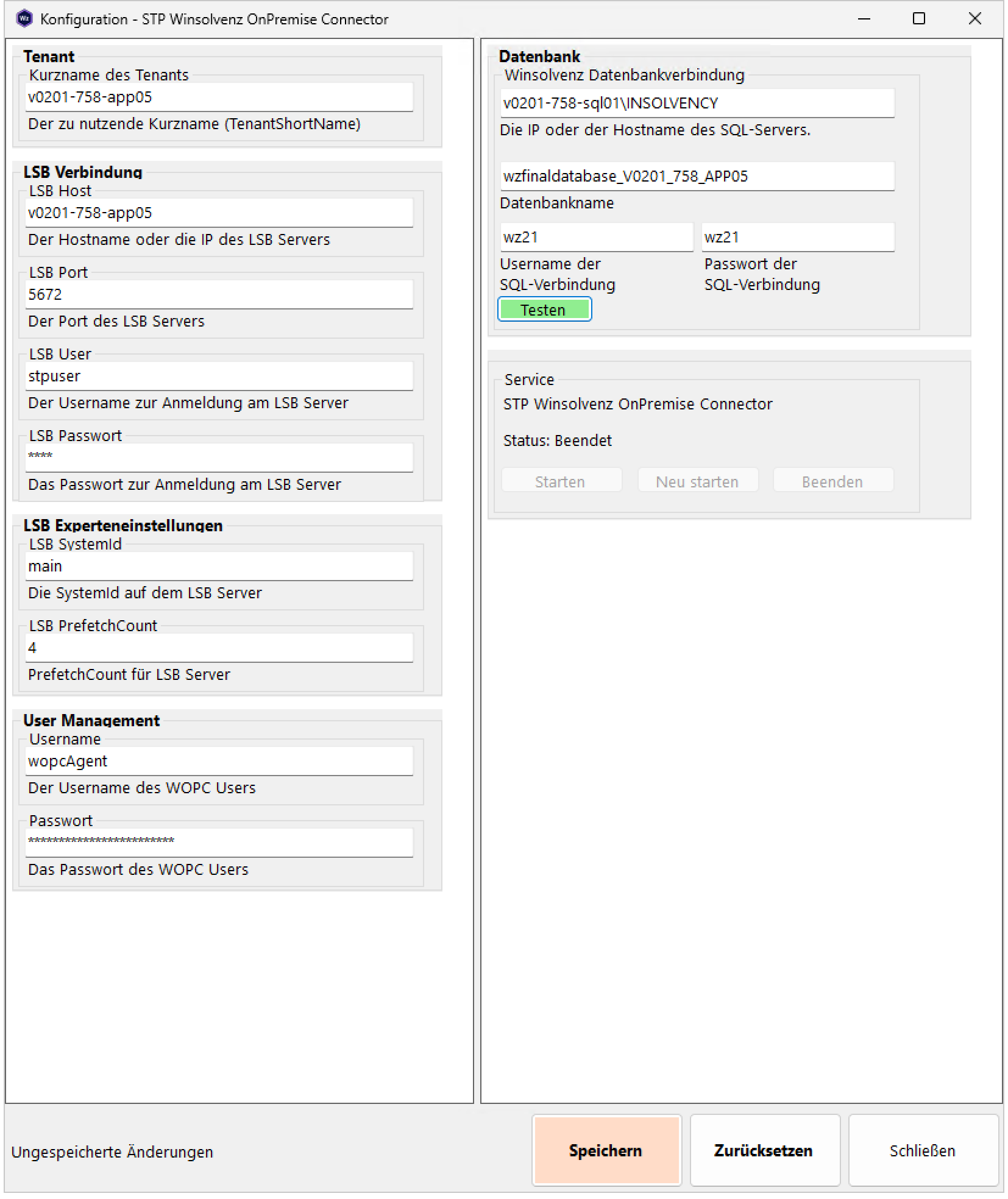
Task: Click into the LSB Passwort field
Action: click(219, 458)
